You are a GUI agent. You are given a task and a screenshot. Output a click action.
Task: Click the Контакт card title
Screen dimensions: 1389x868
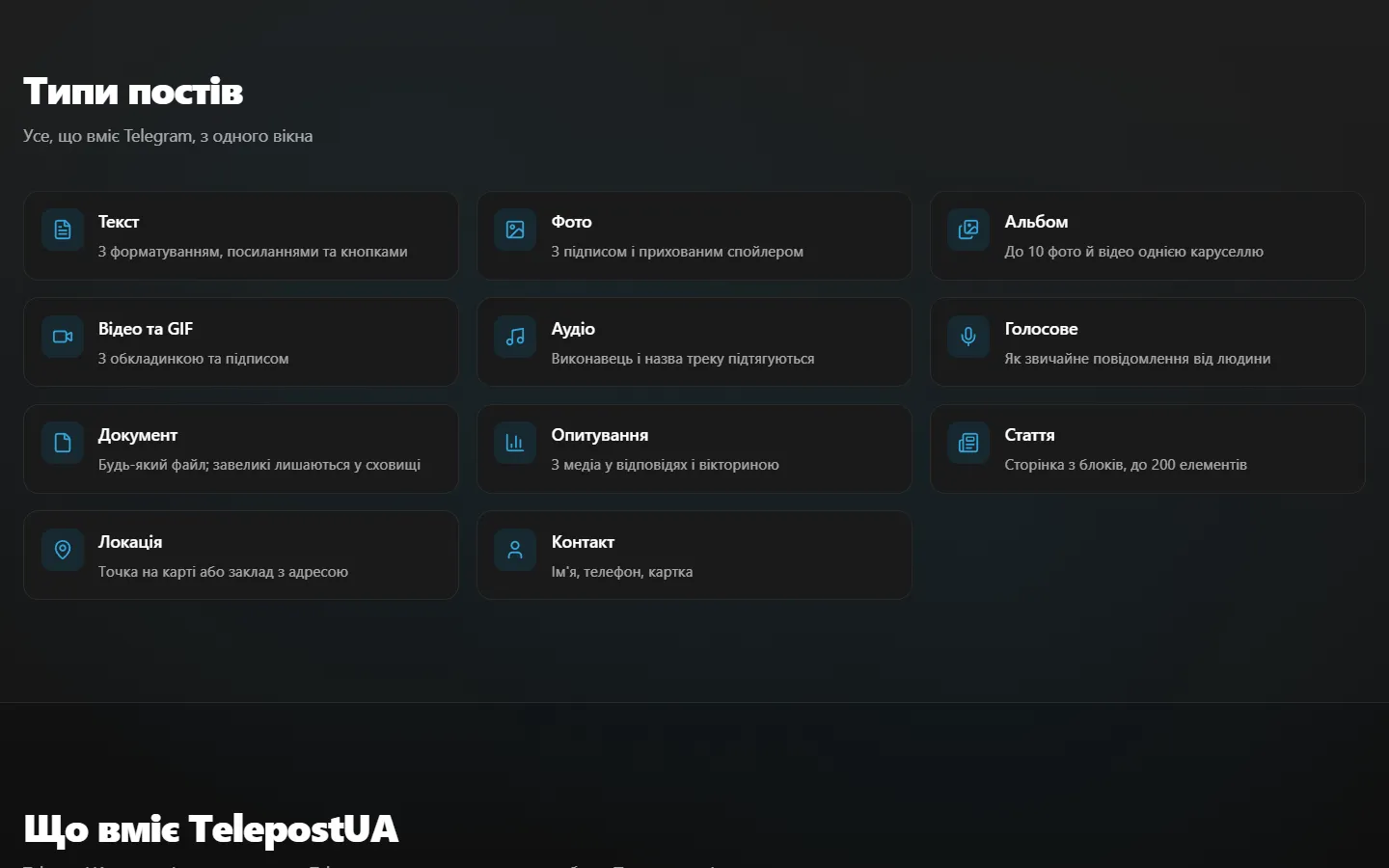[584, 542]
